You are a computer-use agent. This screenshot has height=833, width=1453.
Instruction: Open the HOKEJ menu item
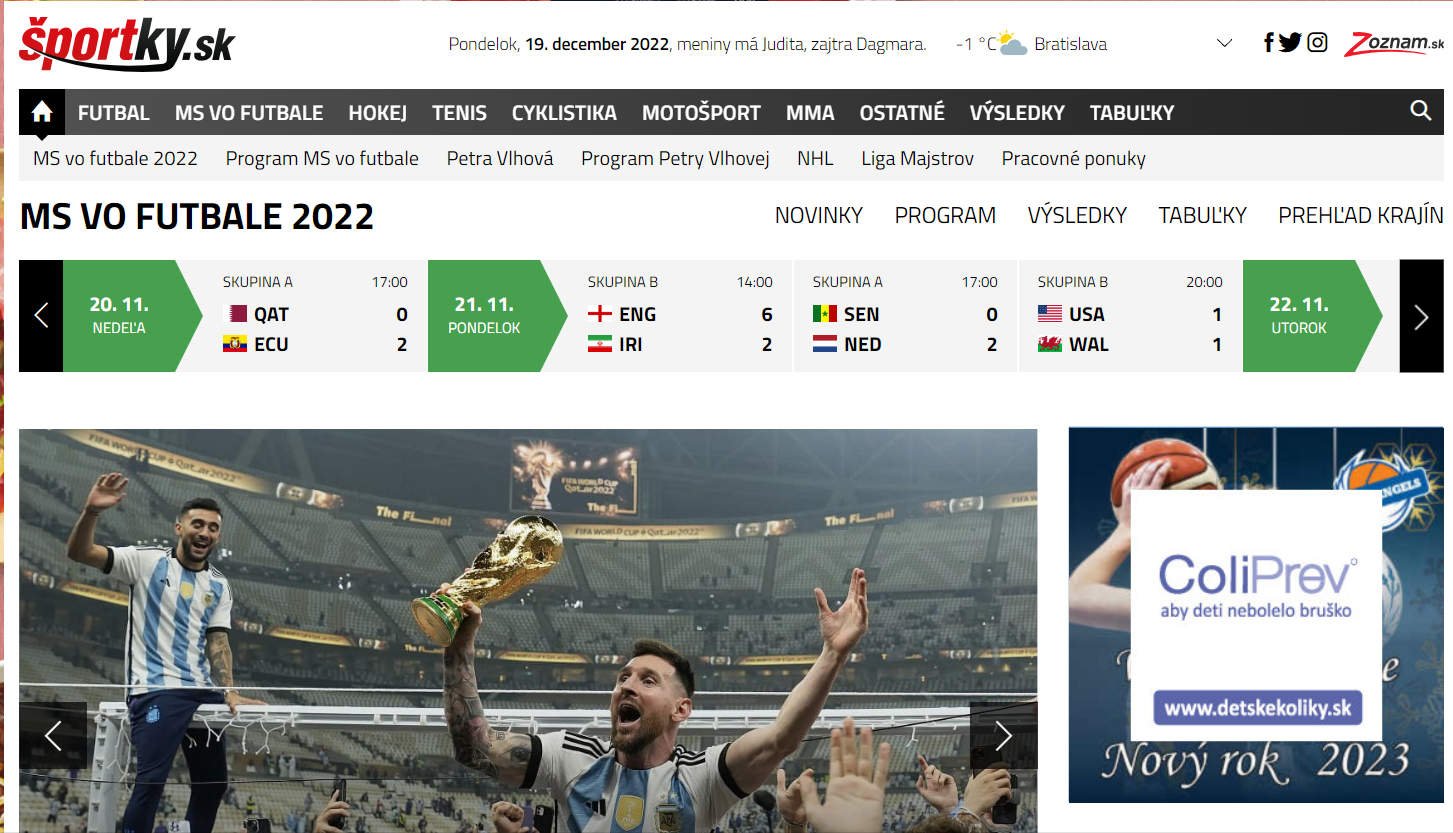tap(377, 113)
